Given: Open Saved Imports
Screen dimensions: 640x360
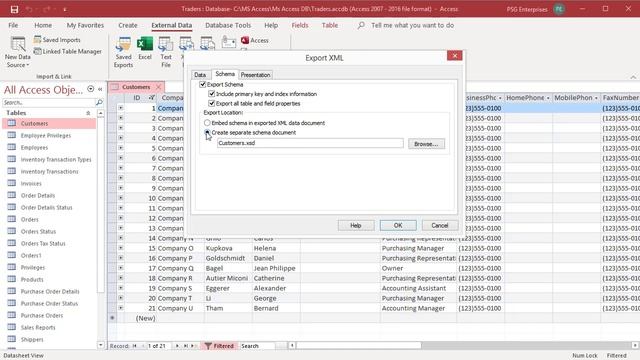Looking at the screenshot, I should 57,40.
